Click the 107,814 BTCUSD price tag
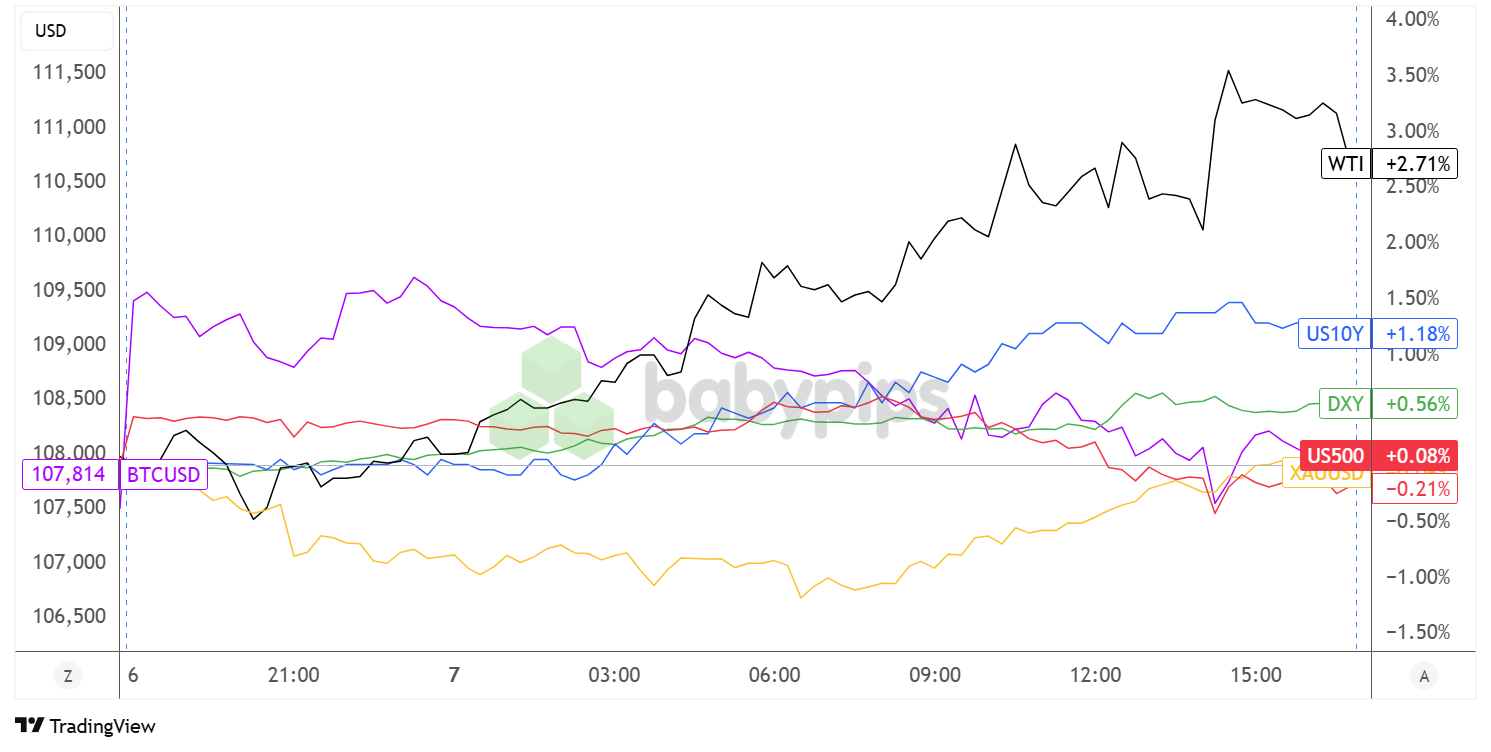1491x752 pixels. [x=69, y=474]
